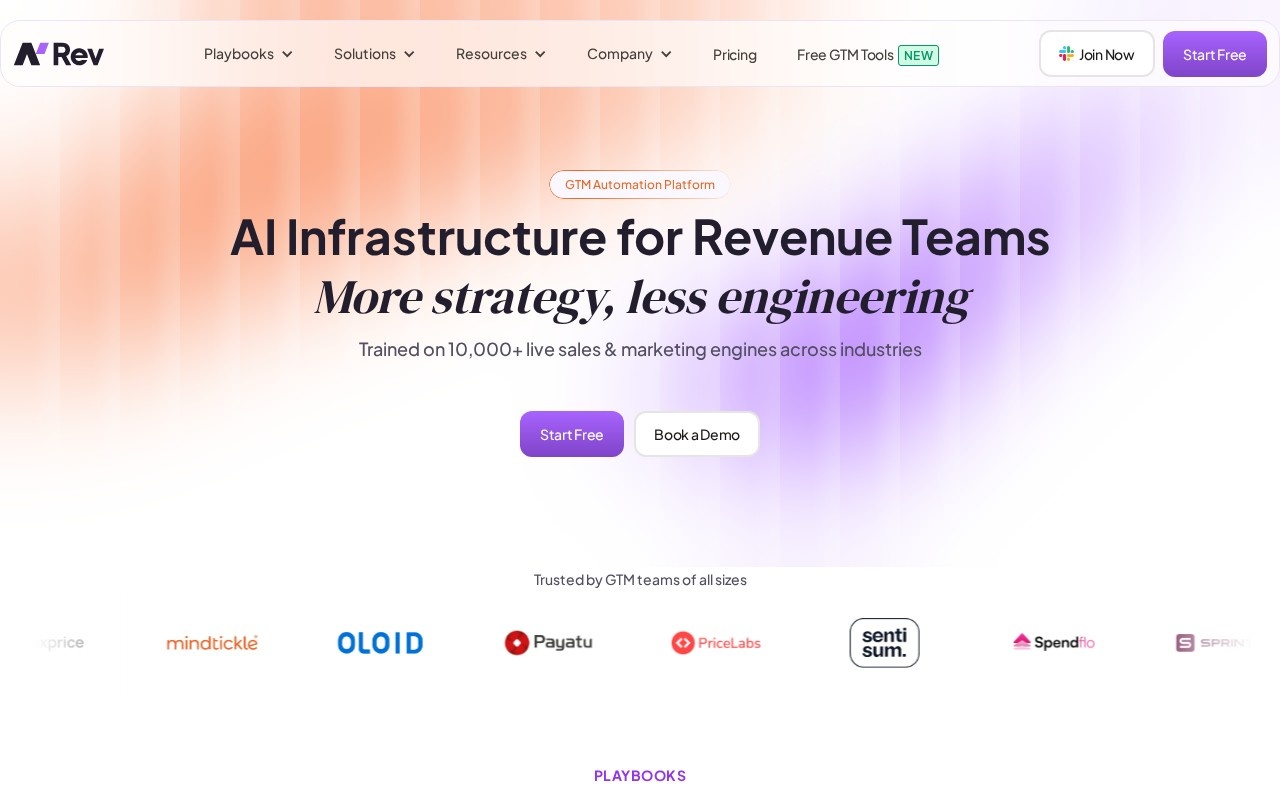Click 'More strategy, less engineering' tagline
The width and height of the screenshot is (1280, 800).
(642, 297)
